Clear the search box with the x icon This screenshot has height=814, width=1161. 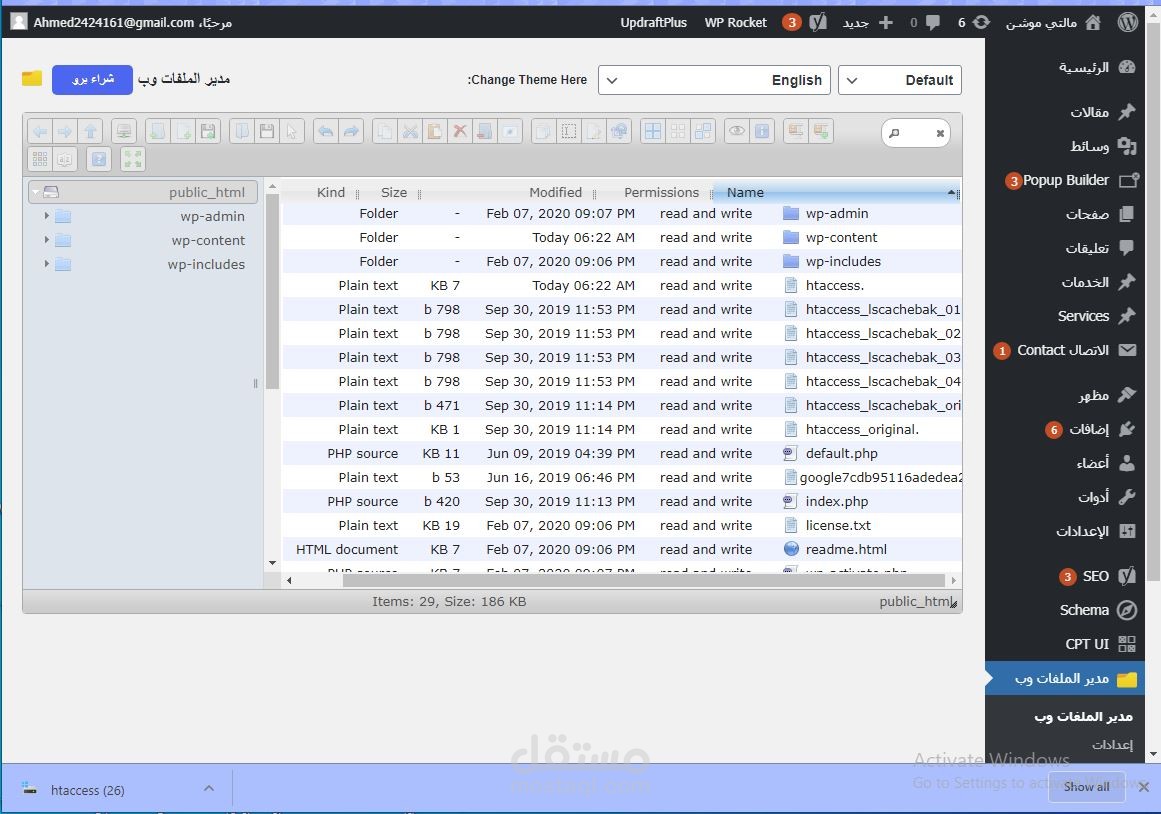tap(940, 133)
